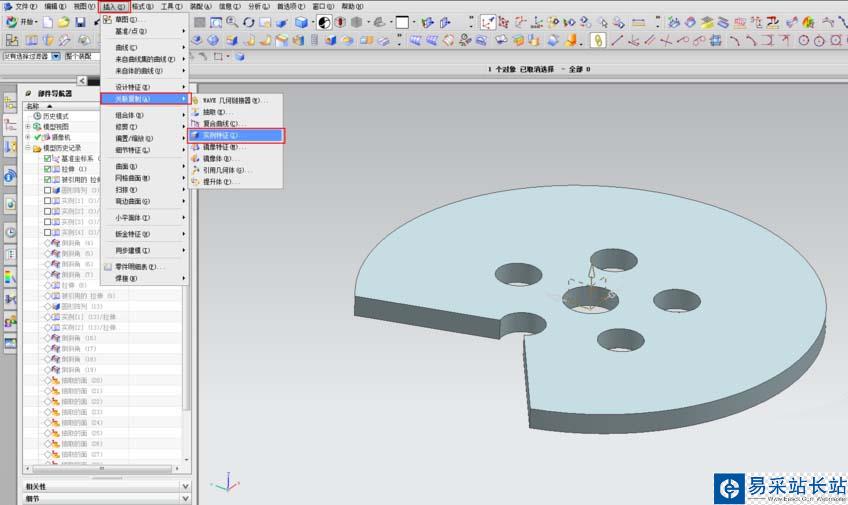Select 镜像体 in the 关联复制 submenu
Viewport: 848px width, 505px height.
217,159
